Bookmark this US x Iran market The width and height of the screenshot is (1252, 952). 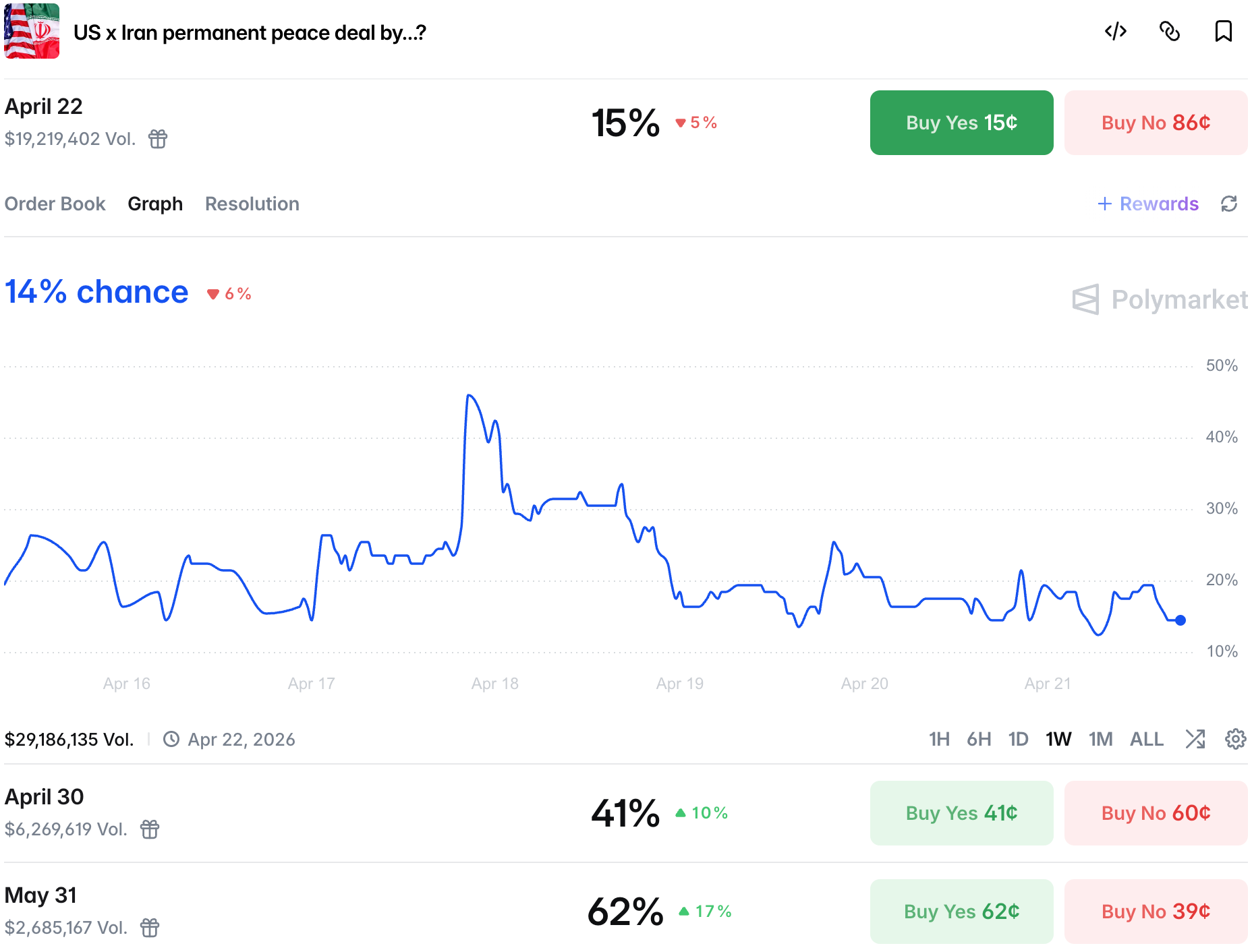1223,32
